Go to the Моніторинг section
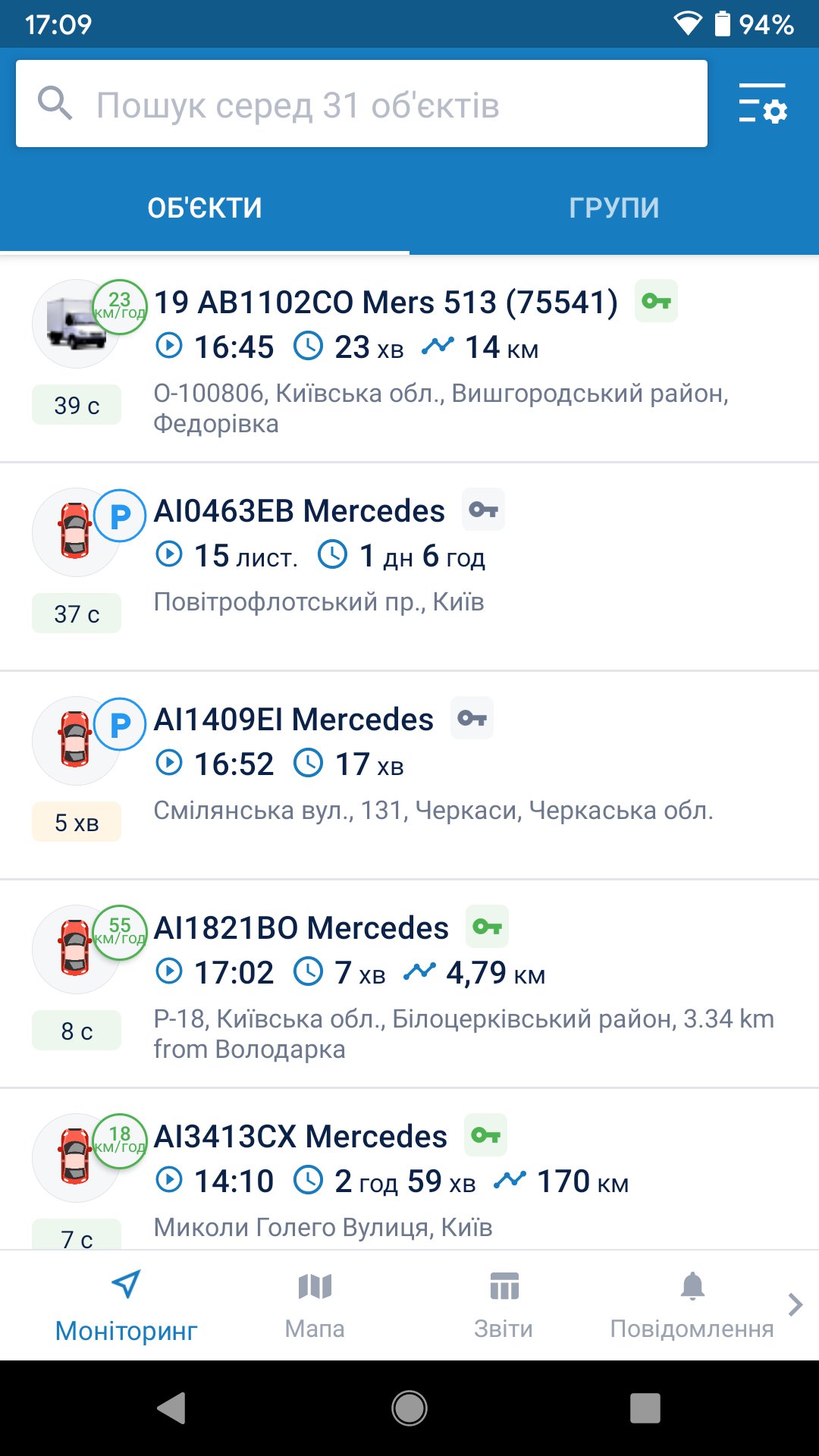 126,1305
